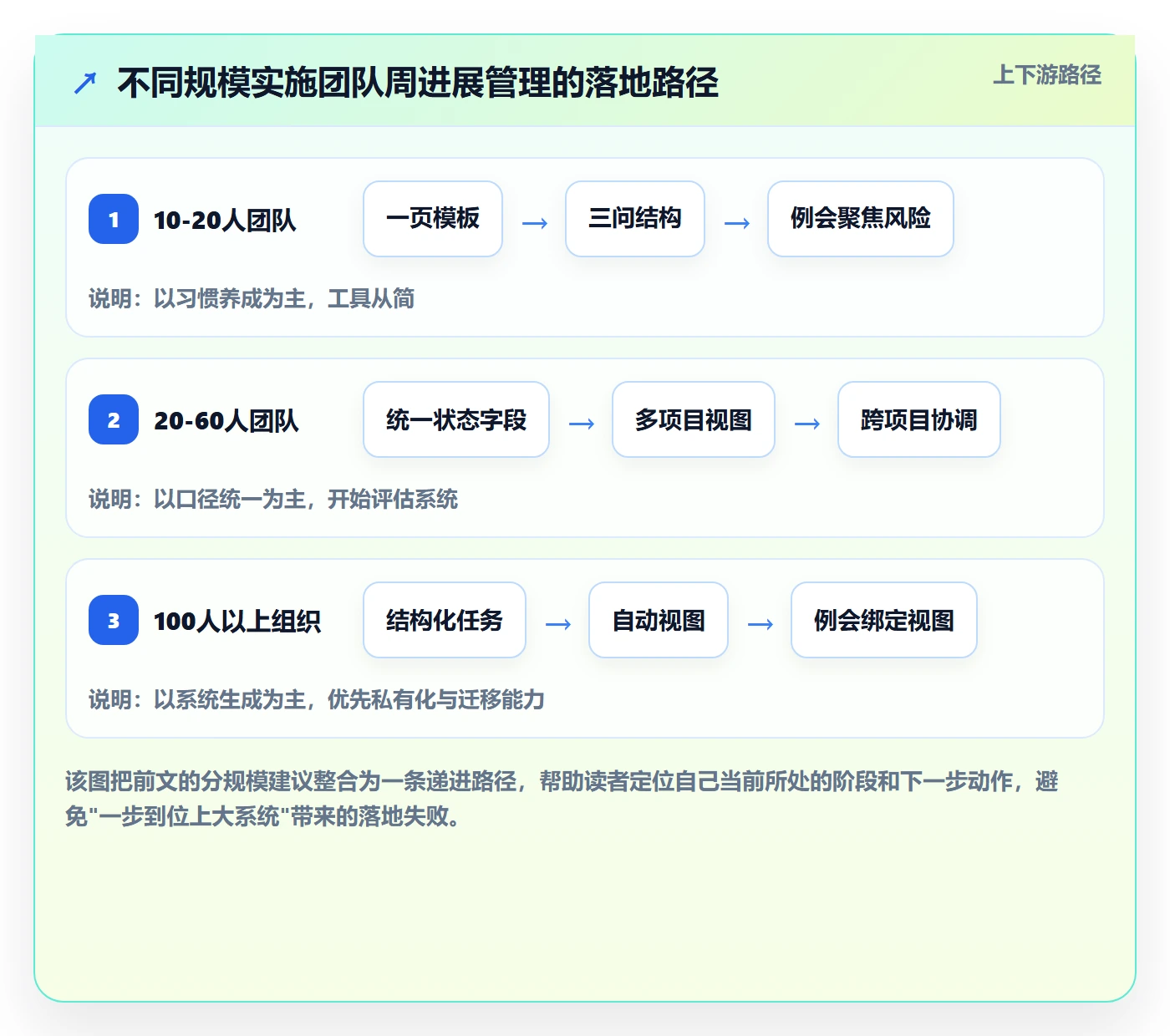Choose the 例会绑定视图 step box
Image resolution: width=1170 pixels, height=1036 pixels.
coord(884,620)
